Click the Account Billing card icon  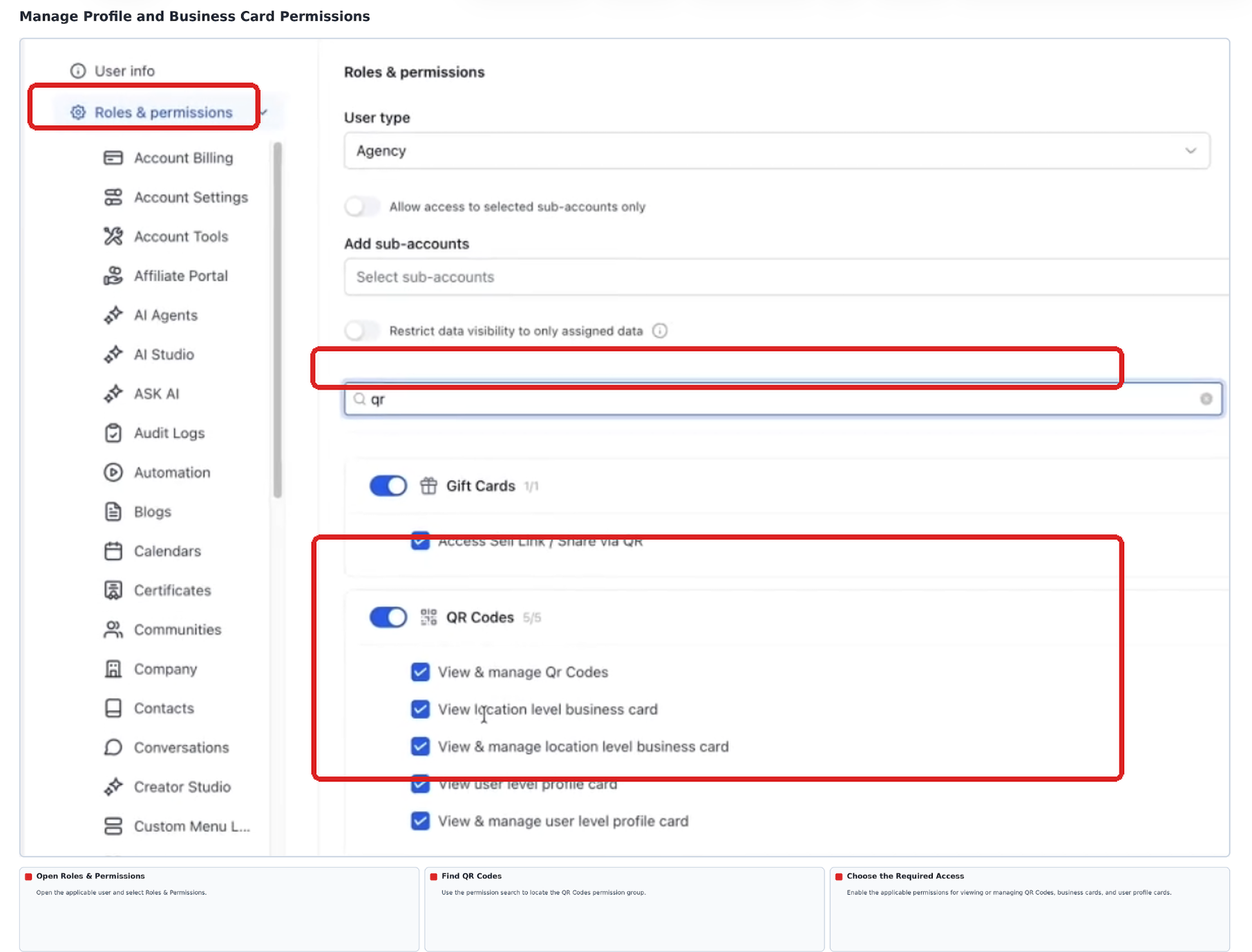pos(113,158)
